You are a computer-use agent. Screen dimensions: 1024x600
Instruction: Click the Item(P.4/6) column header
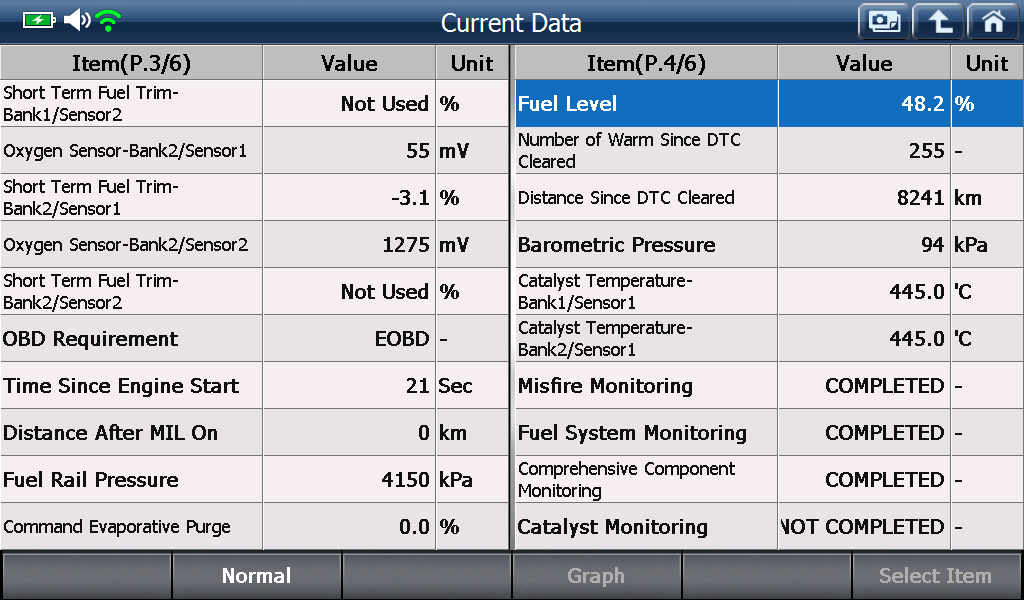647,63
